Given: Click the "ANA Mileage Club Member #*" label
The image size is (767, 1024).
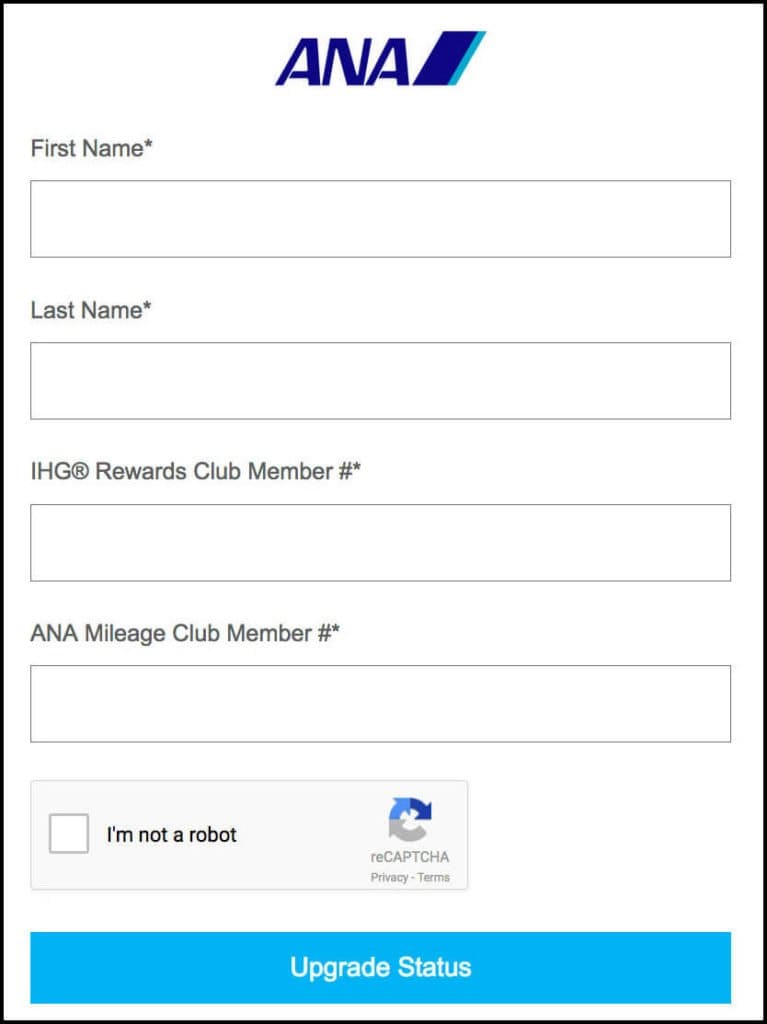Looking at the screenshot, I should pyautogui.click(x=185, y=634).
